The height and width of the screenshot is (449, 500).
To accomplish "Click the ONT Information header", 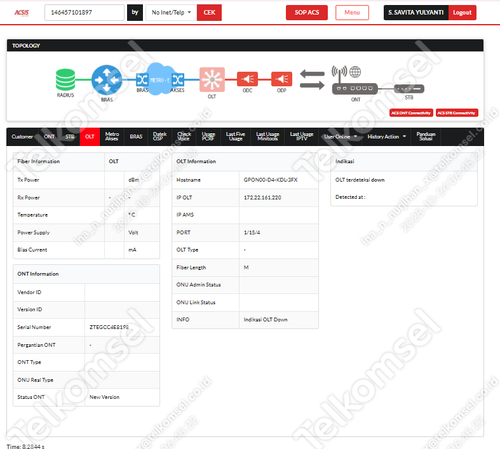I will coord(38,274).
